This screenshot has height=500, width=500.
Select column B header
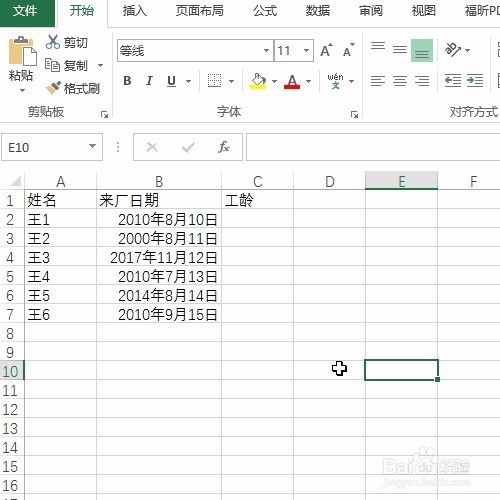tap(159, 182)
